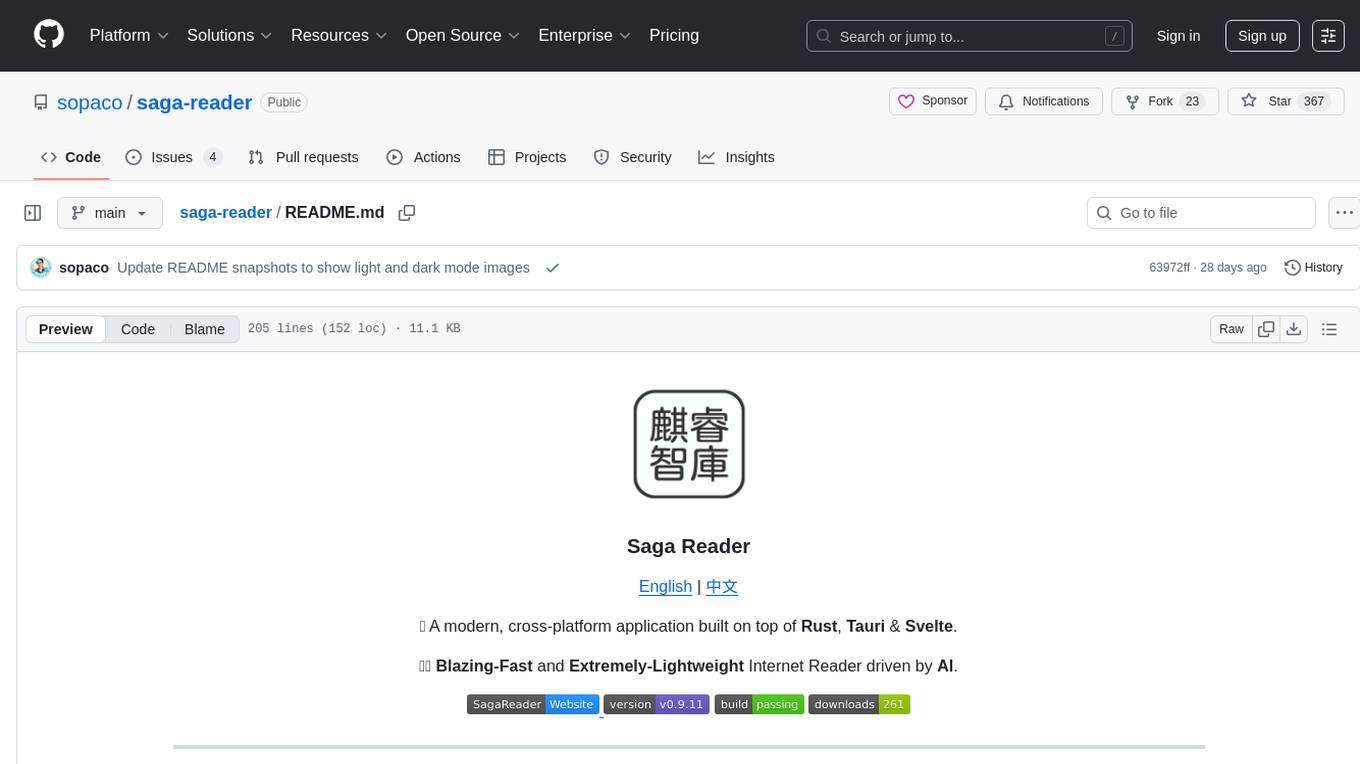Click the Sponsor button
The width and height of the screenshot is (1360, 764).
coord(932,101)
